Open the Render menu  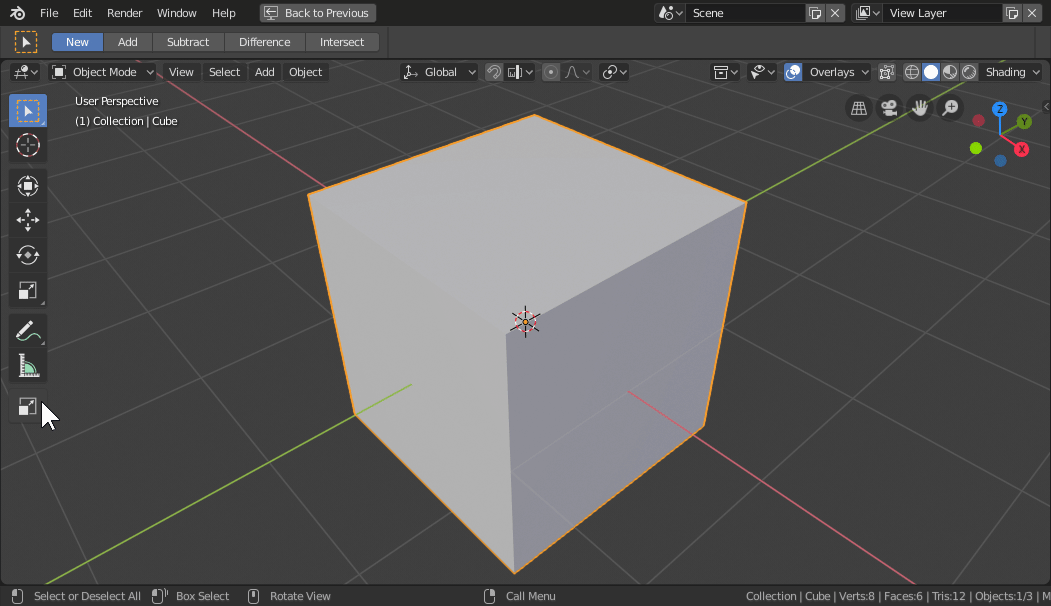pyautogui.click(x=125, y=13)
